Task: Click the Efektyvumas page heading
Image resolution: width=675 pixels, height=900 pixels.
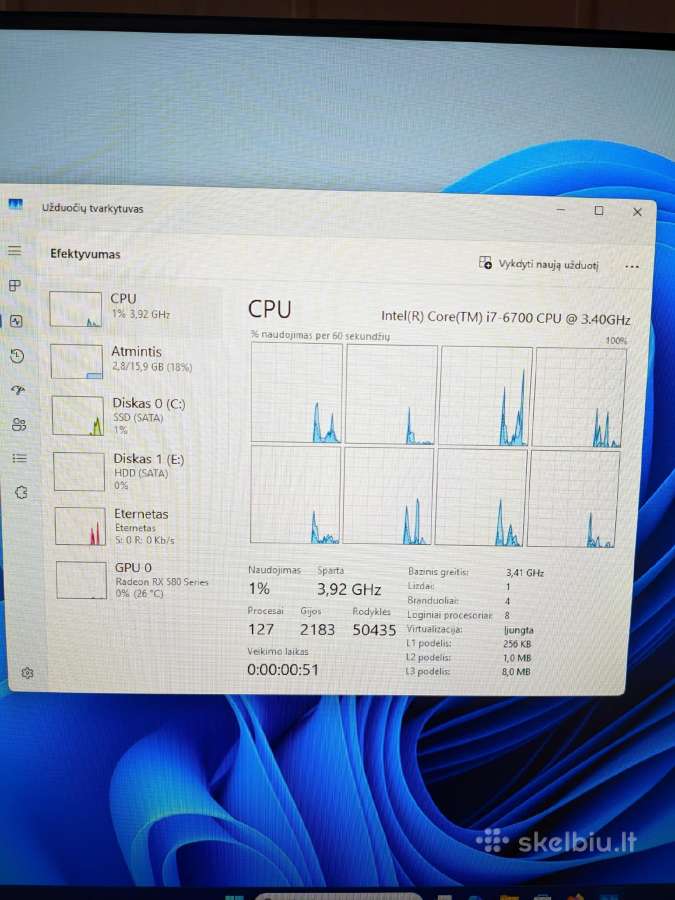Action: [85, 254]
